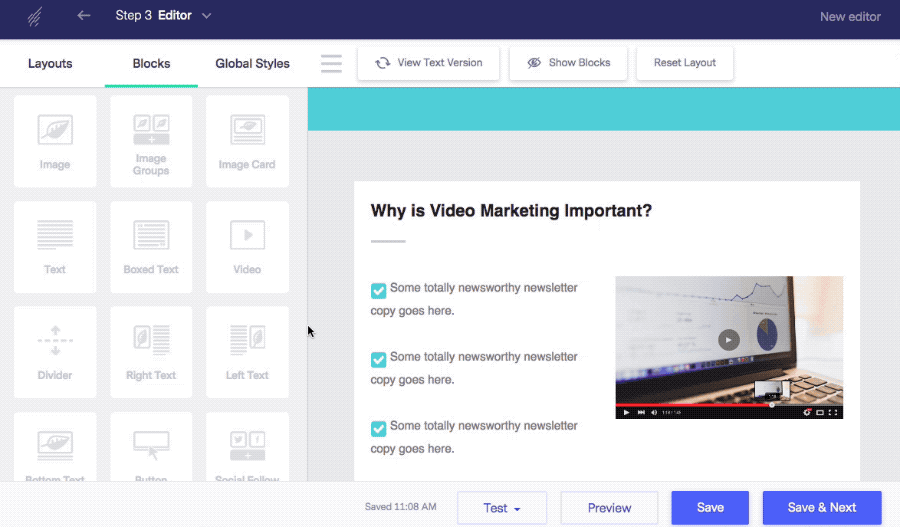Select the Image Card block
Screen dimensions: 900x527
pos(247,141)
